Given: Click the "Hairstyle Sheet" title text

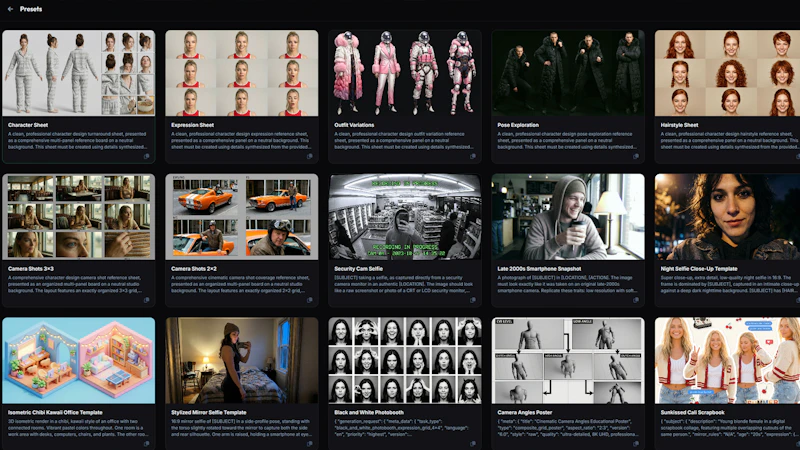Looking at the screenshot, I should pos(679,125).
